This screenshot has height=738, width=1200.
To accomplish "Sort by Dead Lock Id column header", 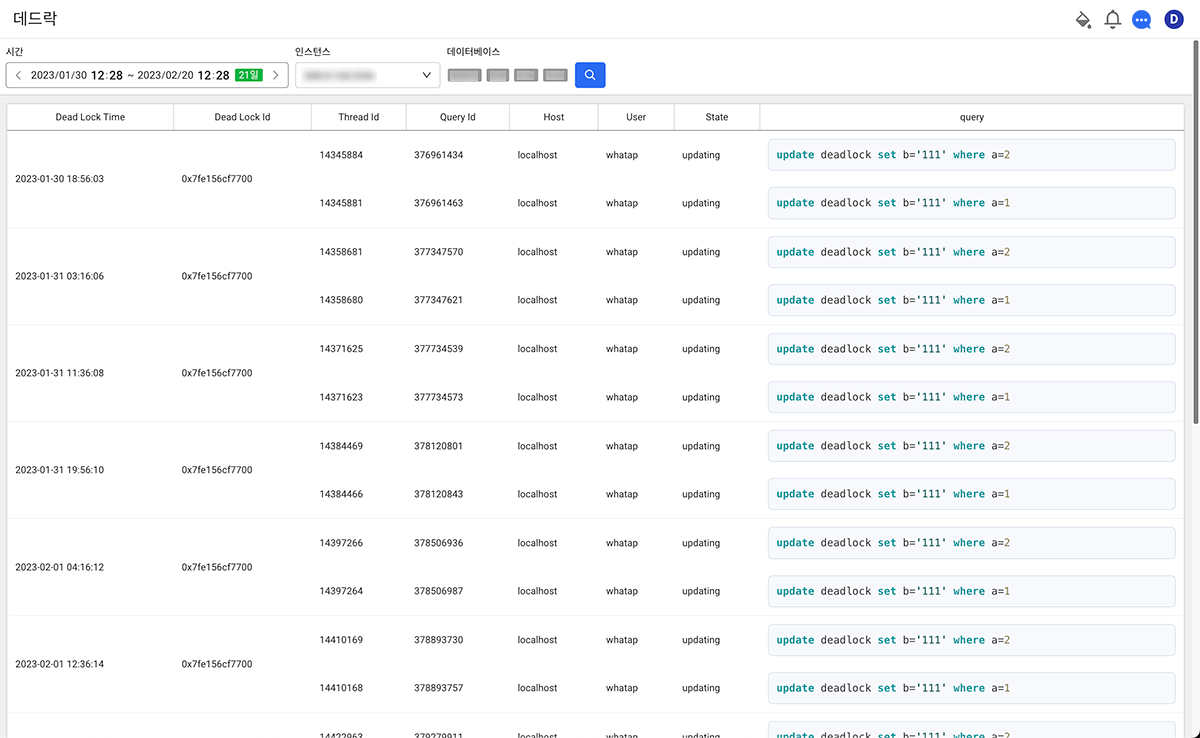I will pos(242,117).
